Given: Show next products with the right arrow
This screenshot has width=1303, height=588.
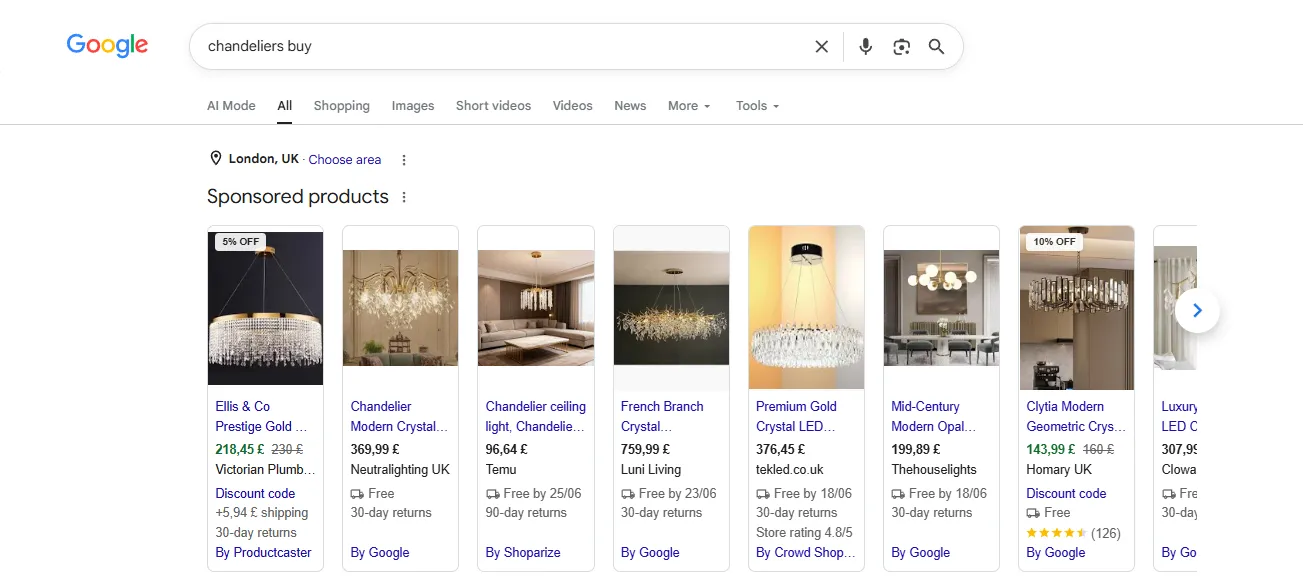Looking at the screenshot, I should (x=1197, y=311).
